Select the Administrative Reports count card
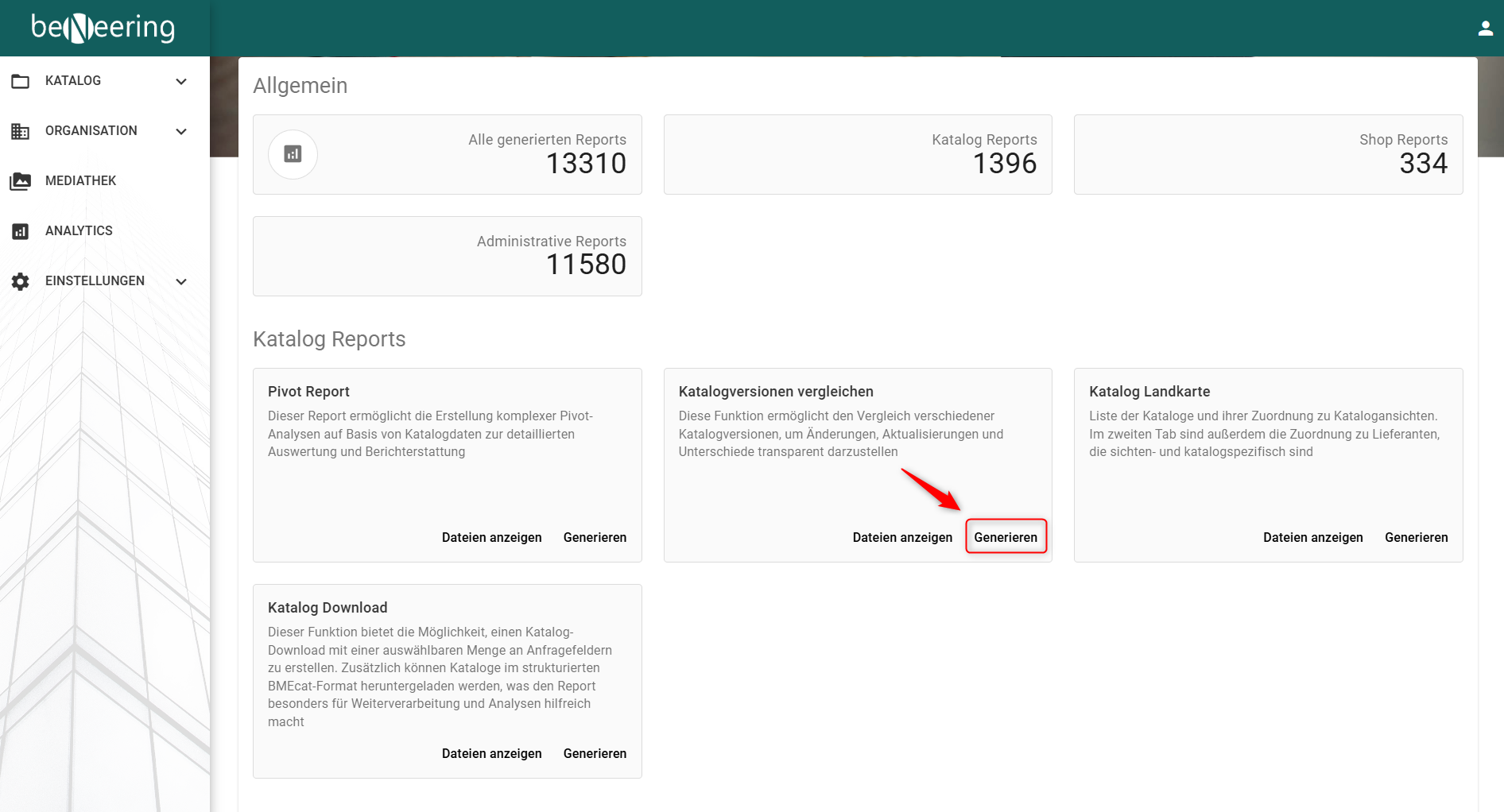This screenshot has height=812, width=1504. tap(448, 257)
